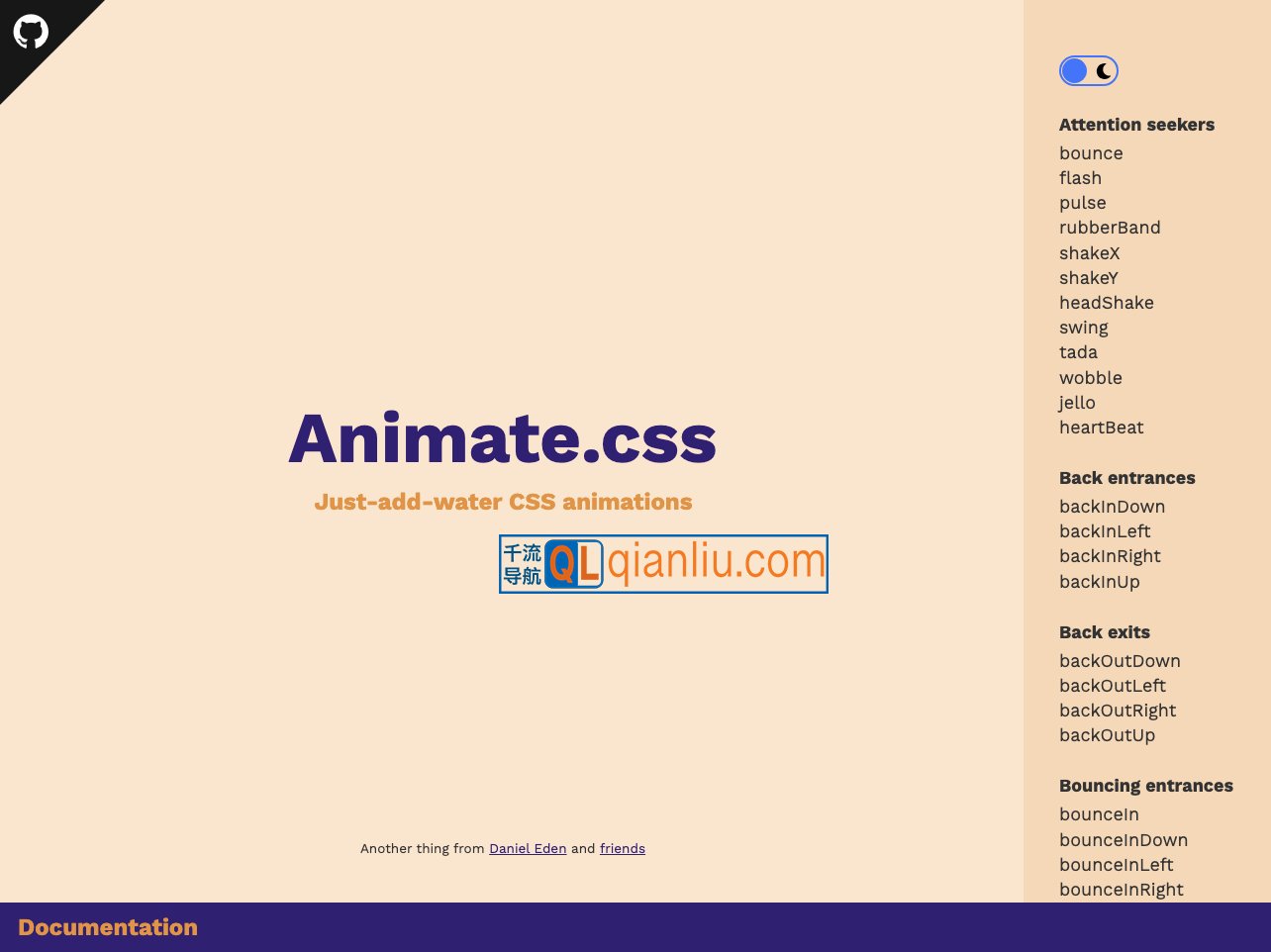Visit the Daniel Eden link

click(528, 848)
